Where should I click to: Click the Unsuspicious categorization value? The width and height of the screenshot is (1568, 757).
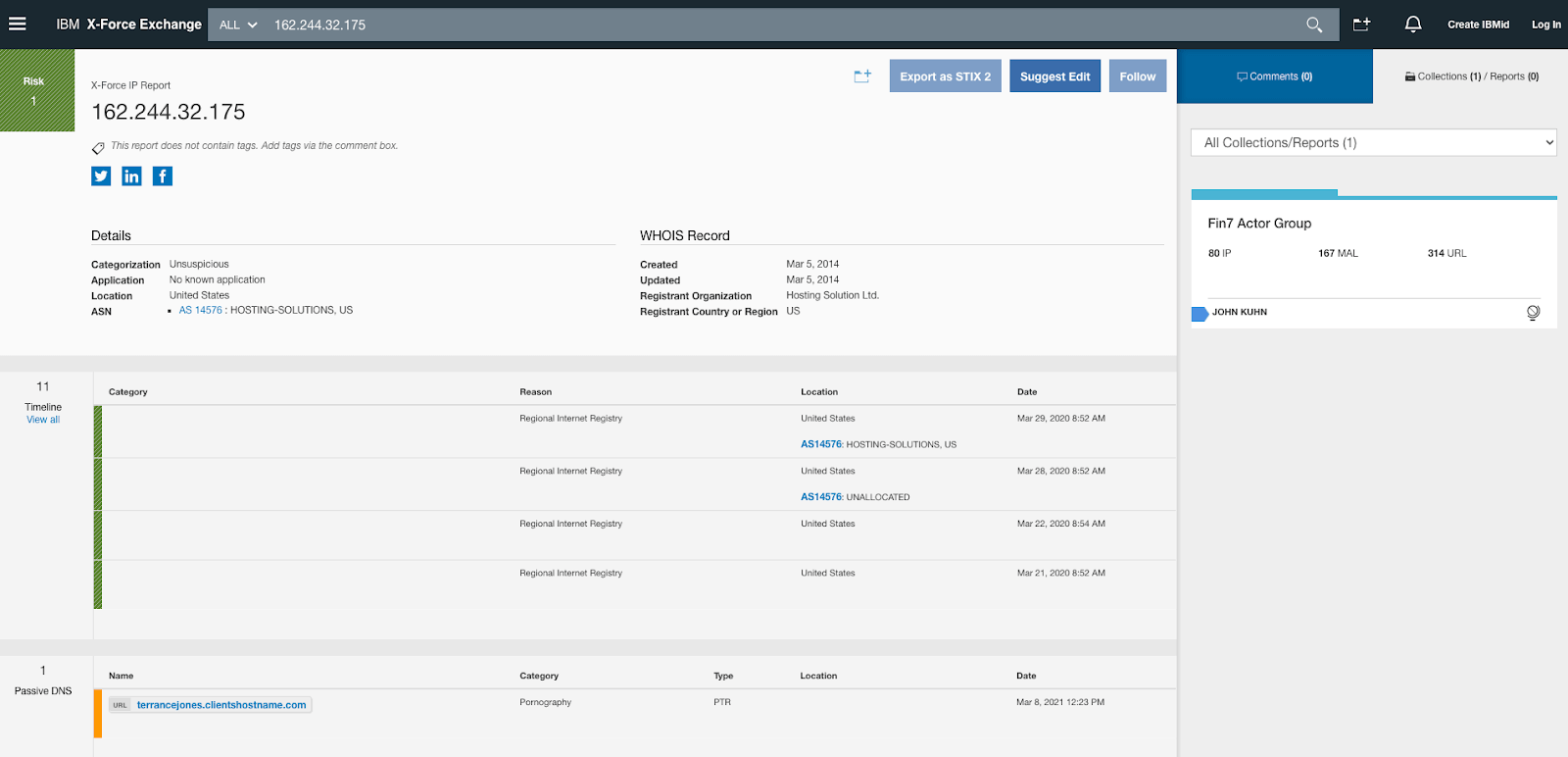(199, 265)
